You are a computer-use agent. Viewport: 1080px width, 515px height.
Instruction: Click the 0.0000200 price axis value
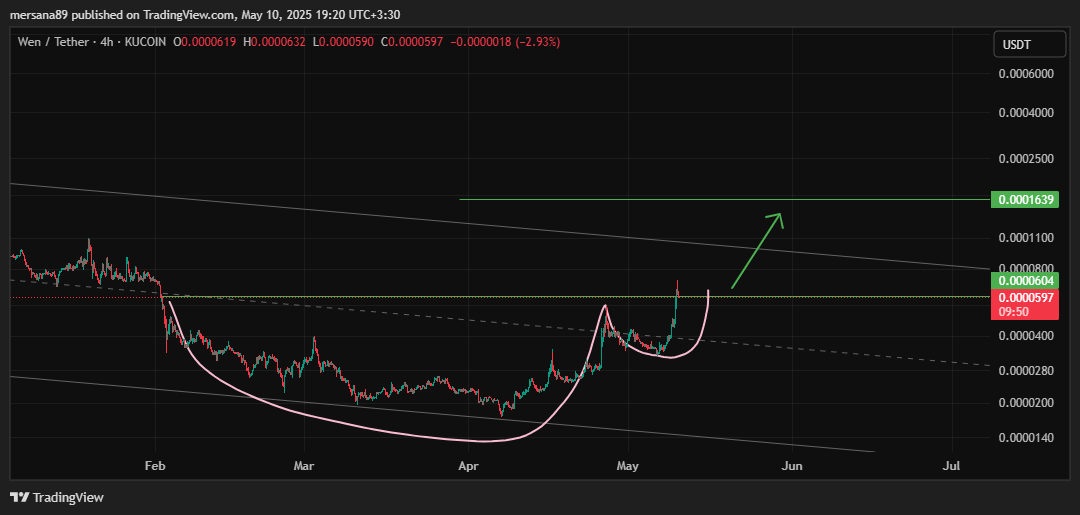pos(1027,403)
